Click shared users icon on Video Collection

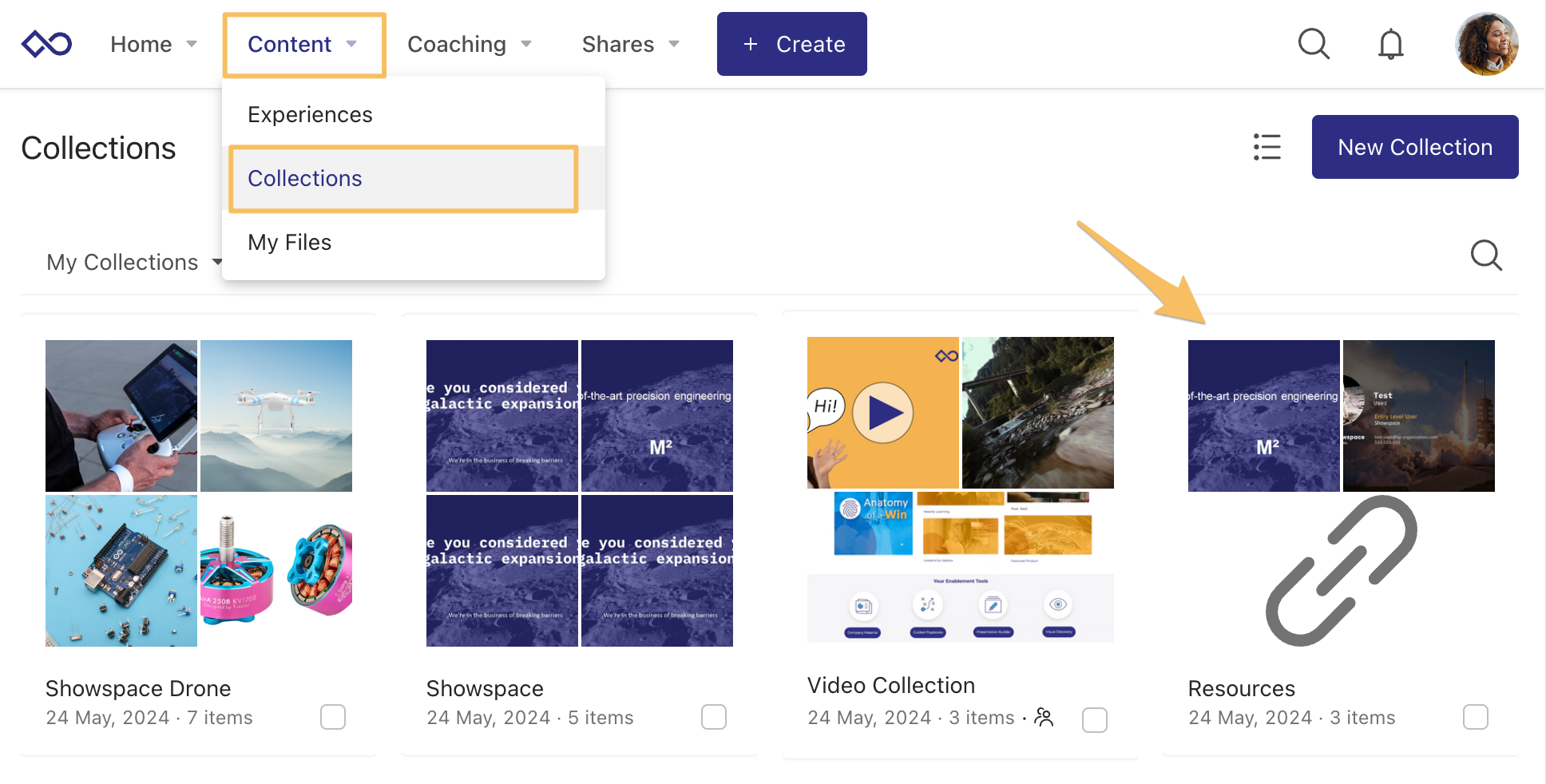1044,717
